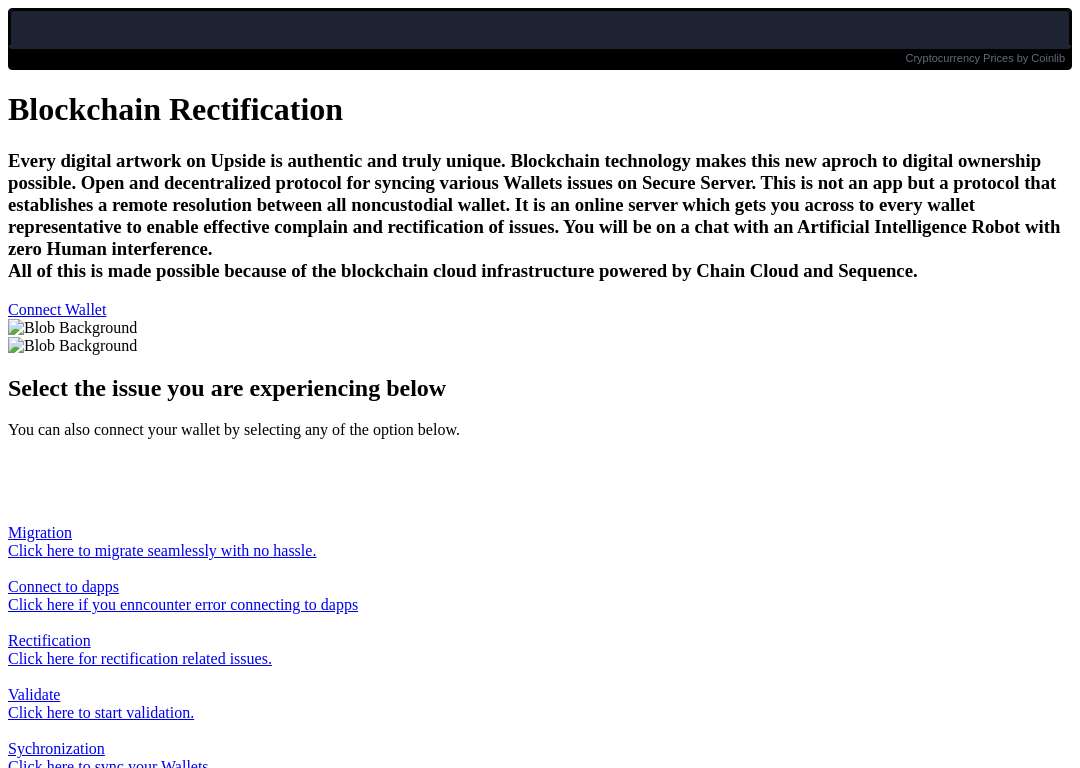Choose 'Click here if you enncounter error connecting to dapps'
This screenshot has height=768, width=1080.
click(x=183, y=605)
